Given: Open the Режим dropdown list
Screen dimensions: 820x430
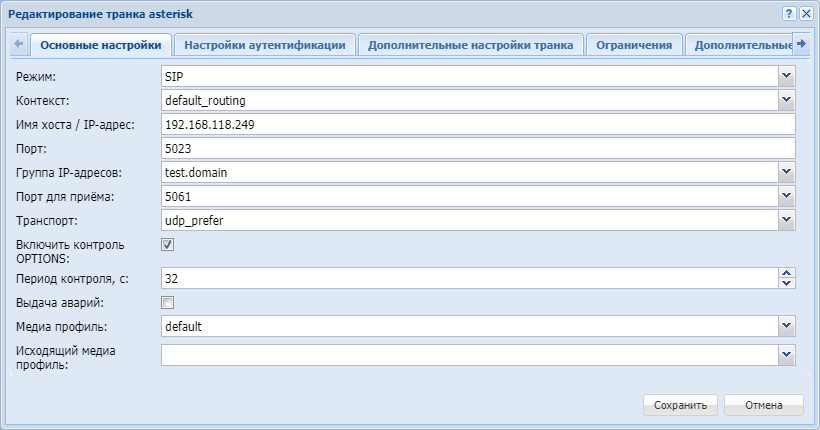Looking at the screenshot, I should click(786, 76).
